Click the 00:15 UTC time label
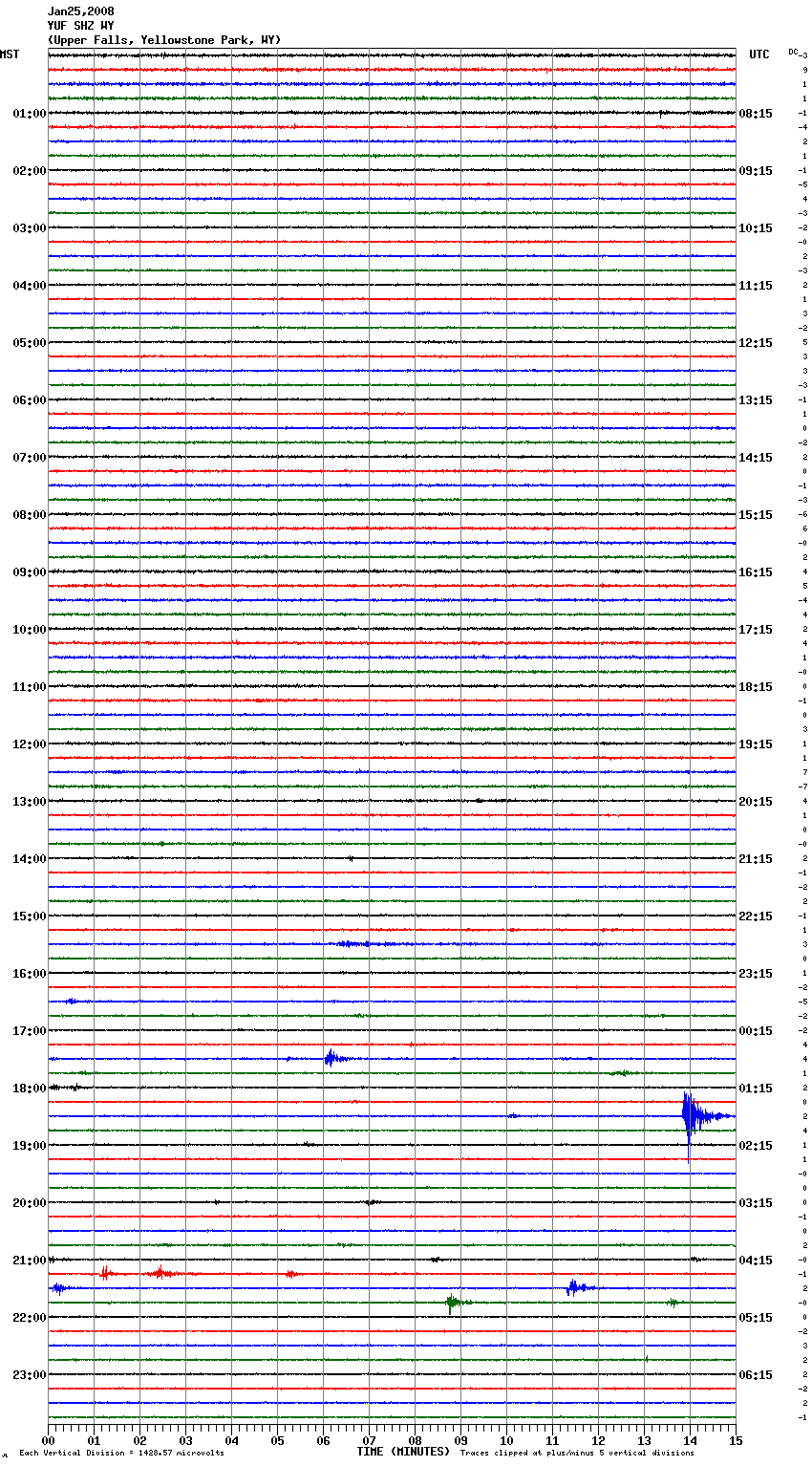 (756, 1031)
